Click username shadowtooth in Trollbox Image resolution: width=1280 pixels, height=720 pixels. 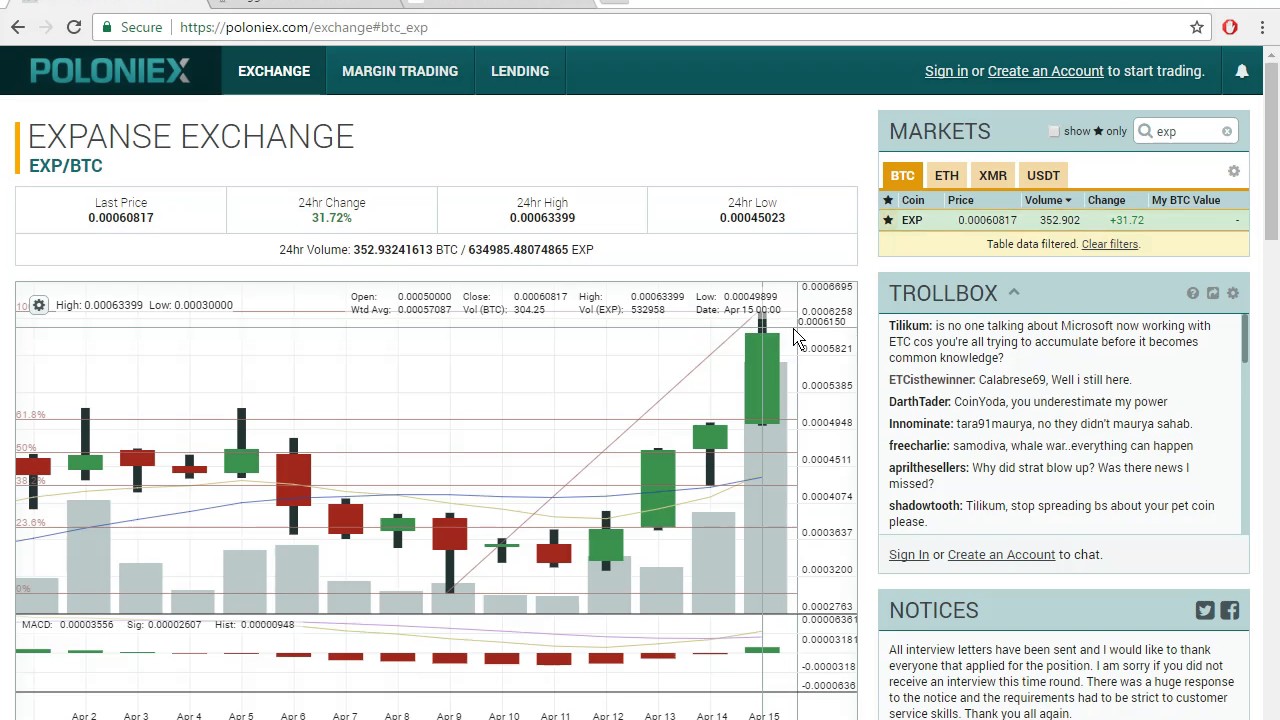click(x=925, y=506)
